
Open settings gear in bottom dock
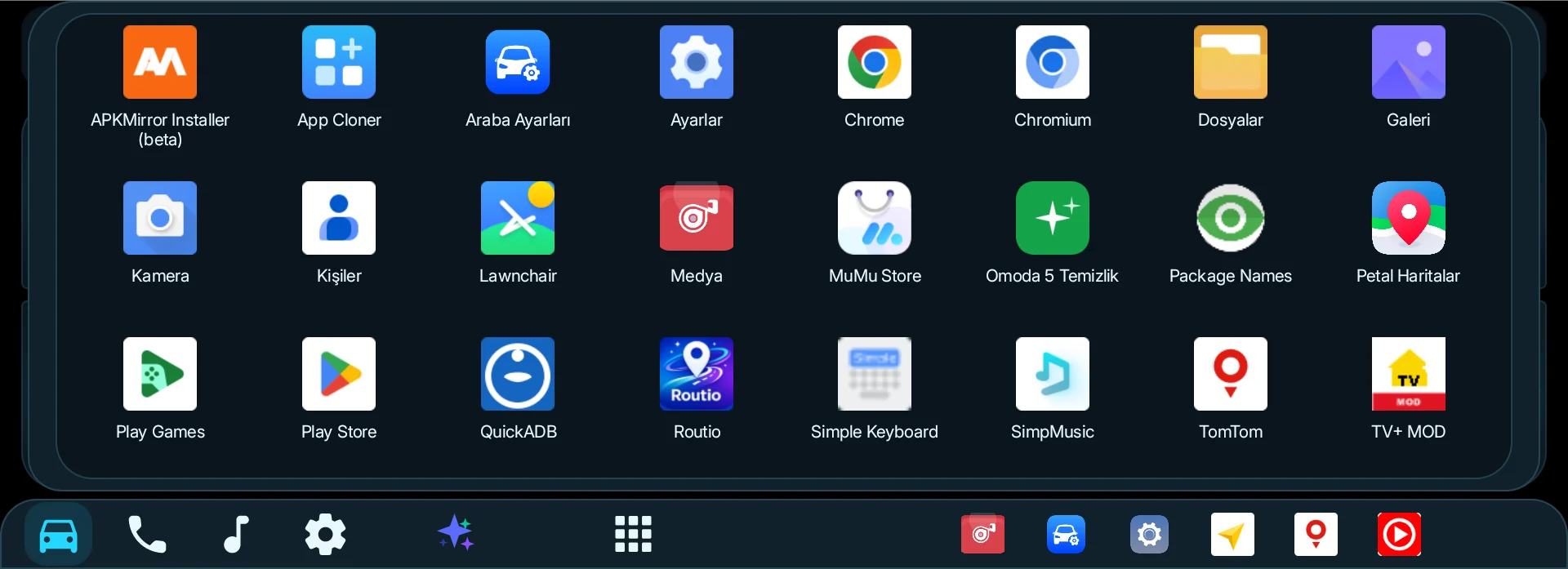[x=325, y=535]
